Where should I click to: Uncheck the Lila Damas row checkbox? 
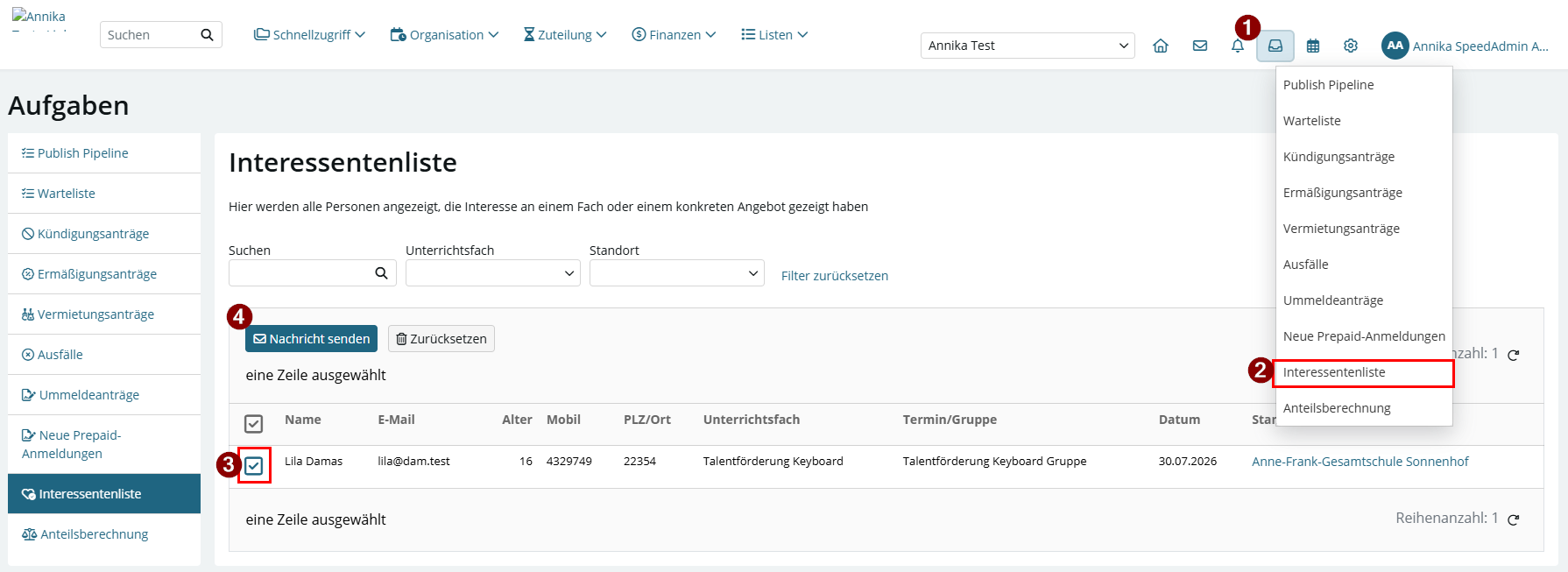coord(253,466)
